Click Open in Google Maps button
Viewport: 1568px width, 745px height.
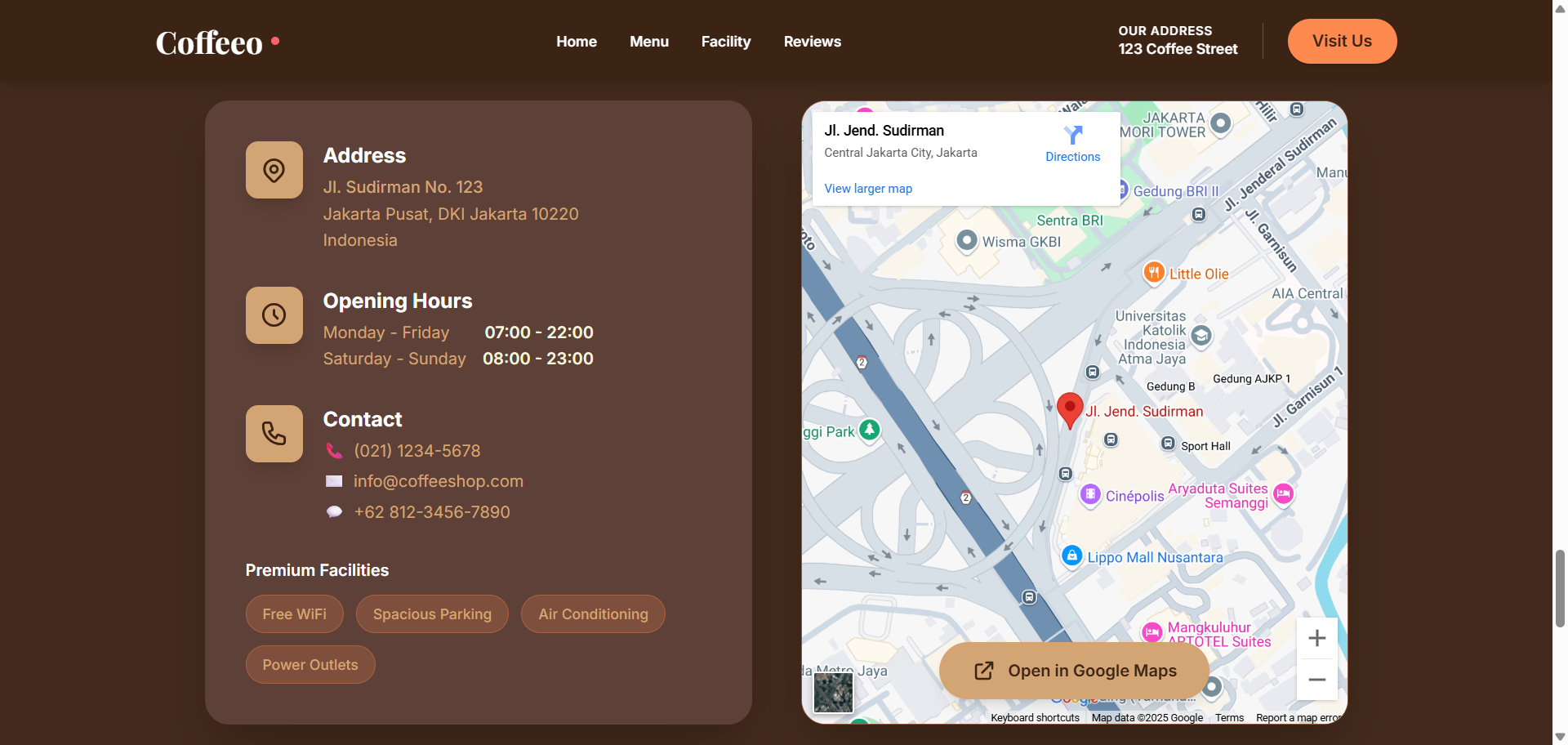click(1074, 671)
